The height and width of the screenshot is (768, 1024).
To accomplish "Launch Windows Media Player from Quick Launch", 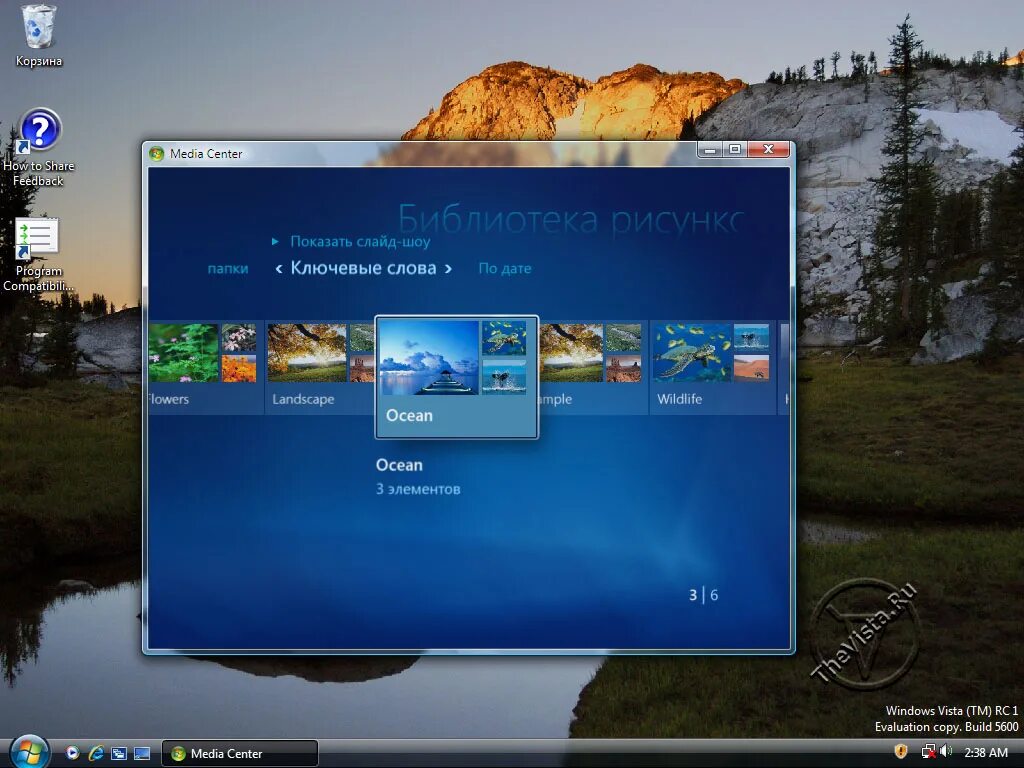I will click(72, 753).
